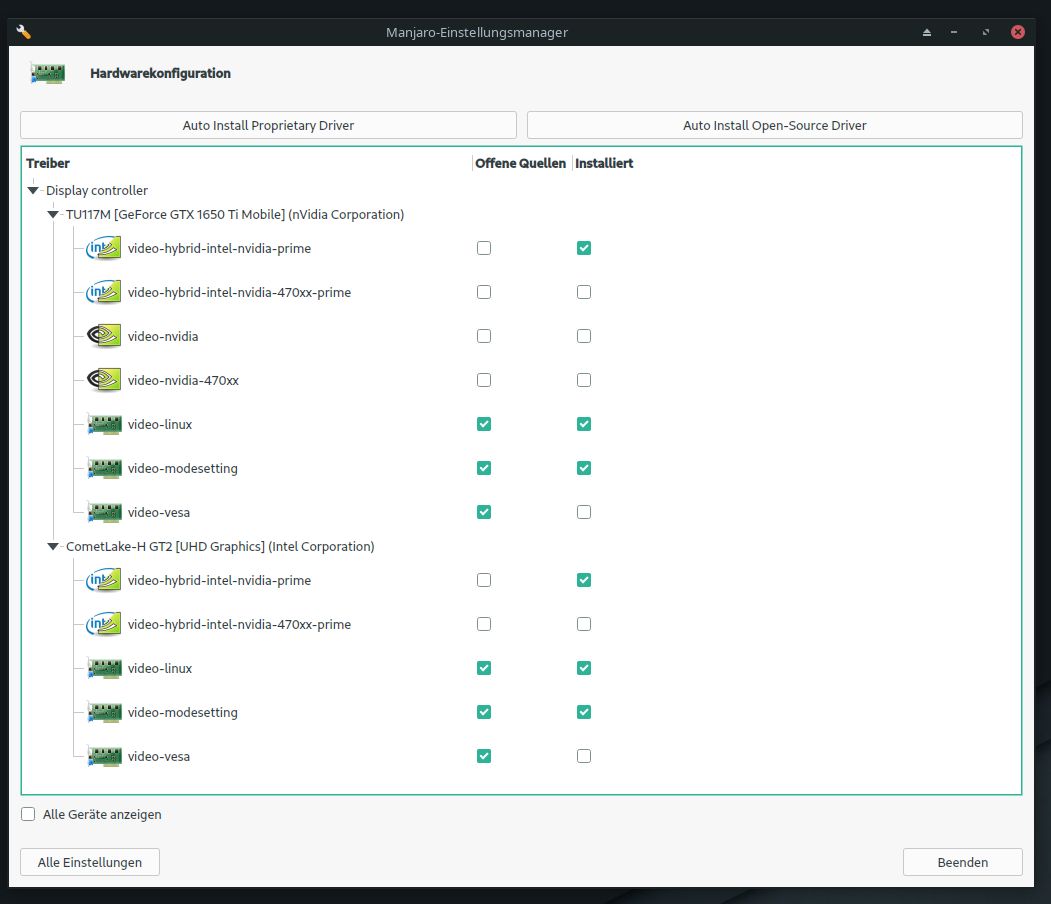This screenshot has width=1051, height=904.
Task: Collapse the Display controller tree node
Action: (x=33, y=190)
